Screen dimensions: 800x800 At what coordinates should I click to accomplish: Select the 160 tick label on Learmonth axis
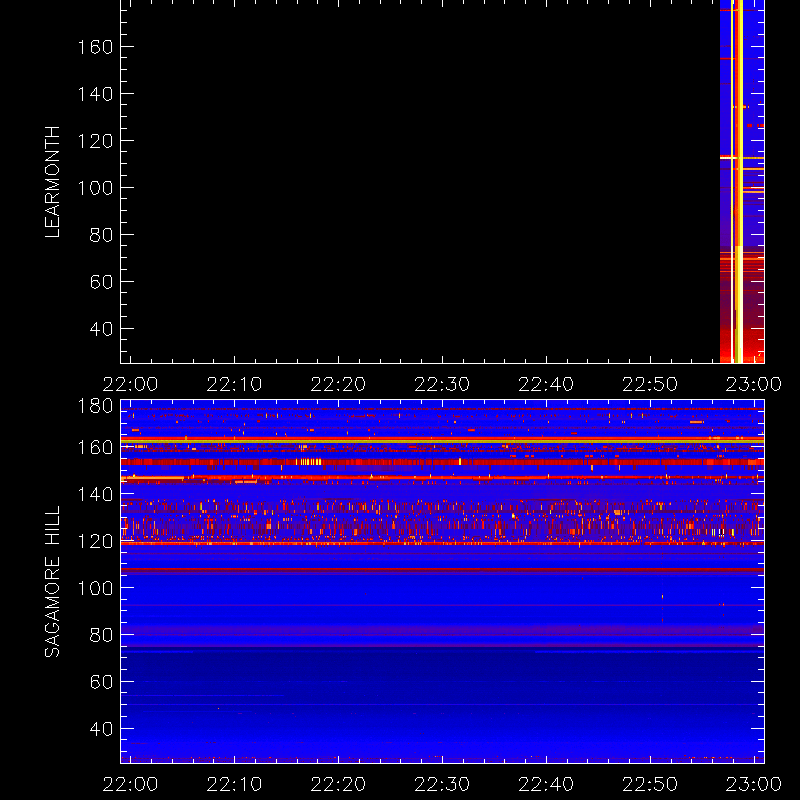pos(95,47)
